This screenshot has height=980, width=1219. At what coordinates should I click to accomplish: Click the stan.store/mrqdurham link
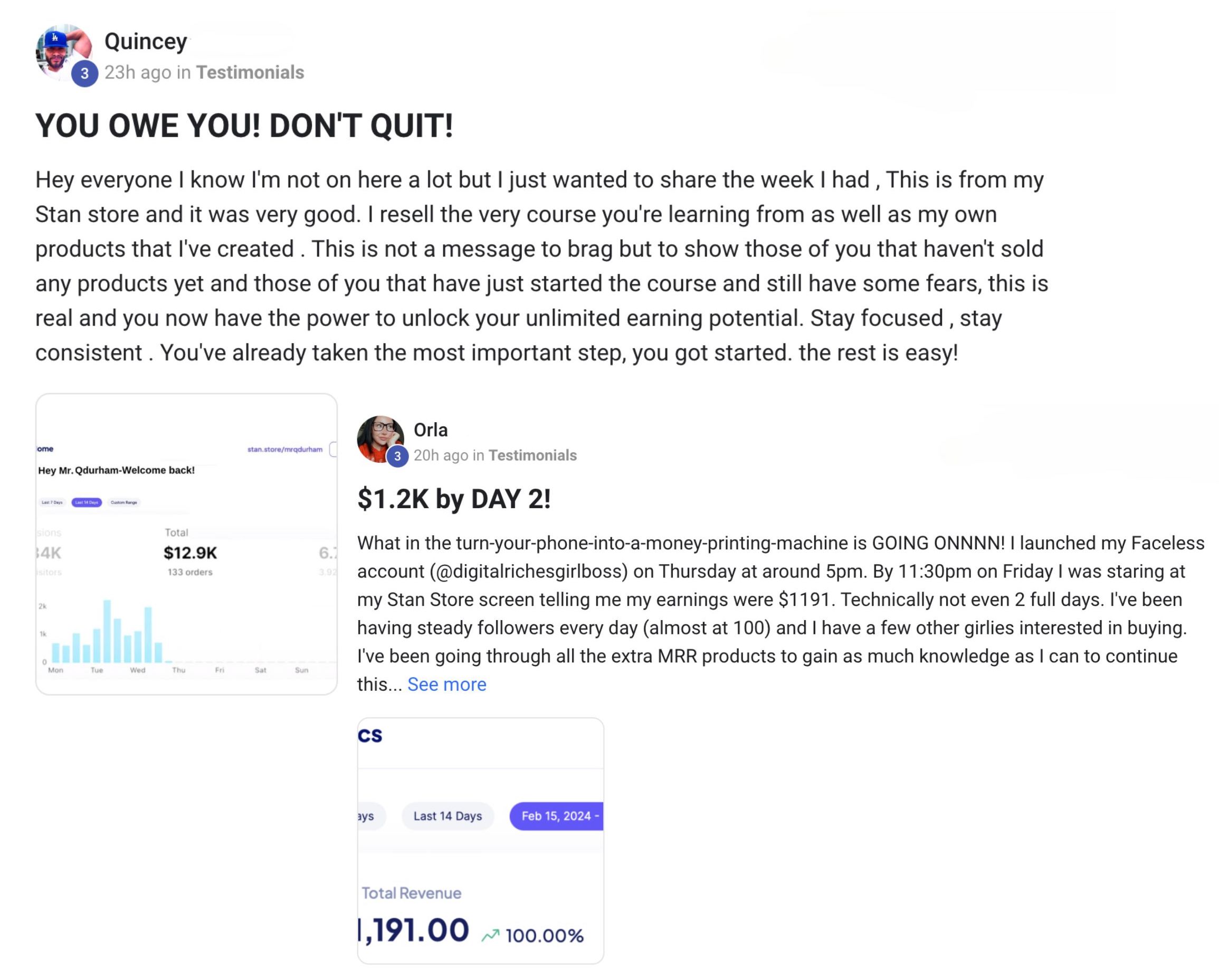284,450
